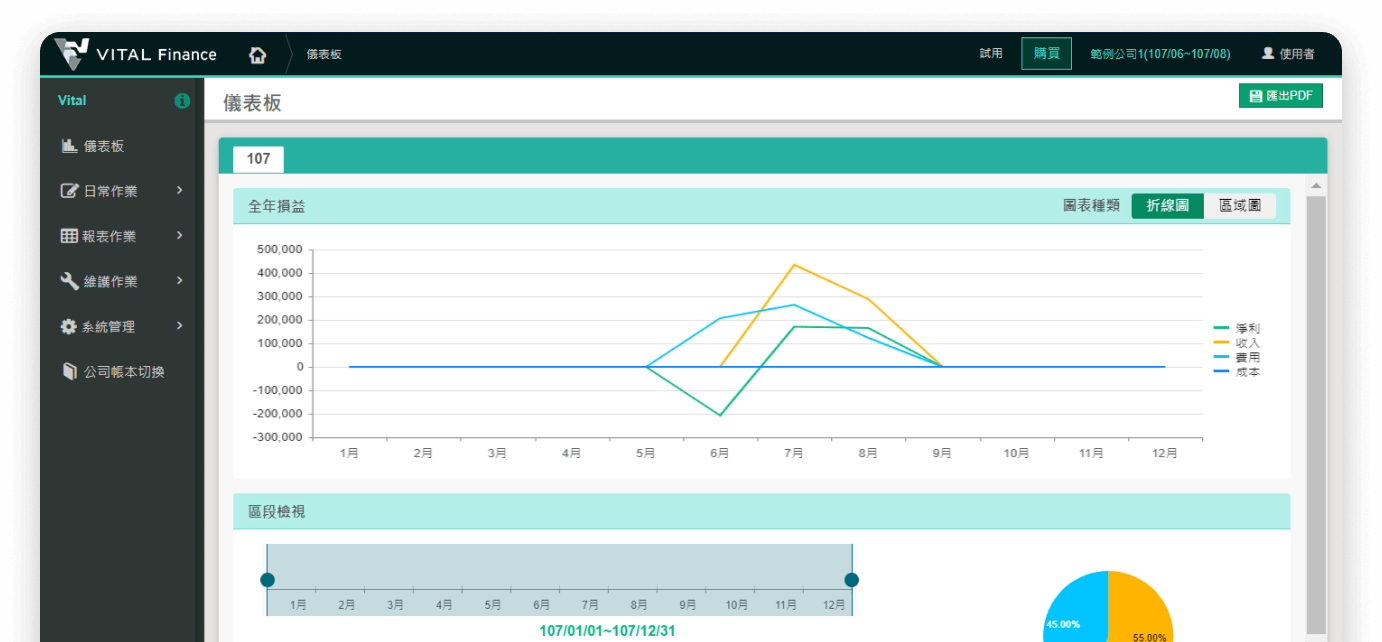Click the 1月 label on chart axis
This screenshot has width=1382, height=642.
tap(349, 453)
